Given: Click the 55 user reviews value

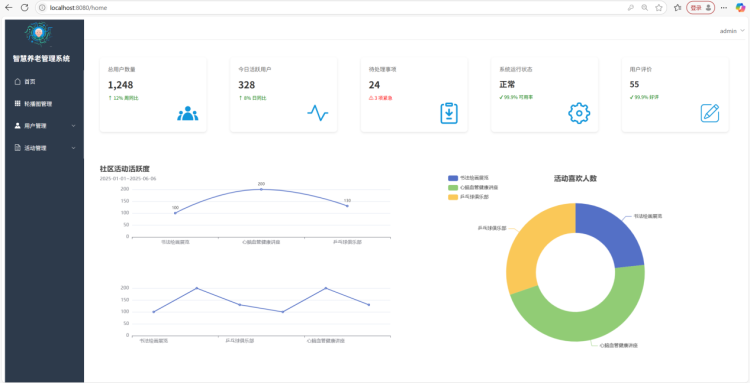Looking at the screenshot, I should pyautogui.click(x=634, y=85).
